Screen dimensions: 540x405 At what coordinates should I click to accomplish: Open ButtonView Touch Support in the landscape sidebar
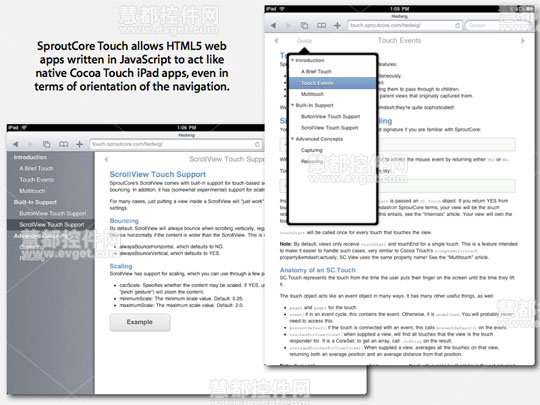click(53, 214)
